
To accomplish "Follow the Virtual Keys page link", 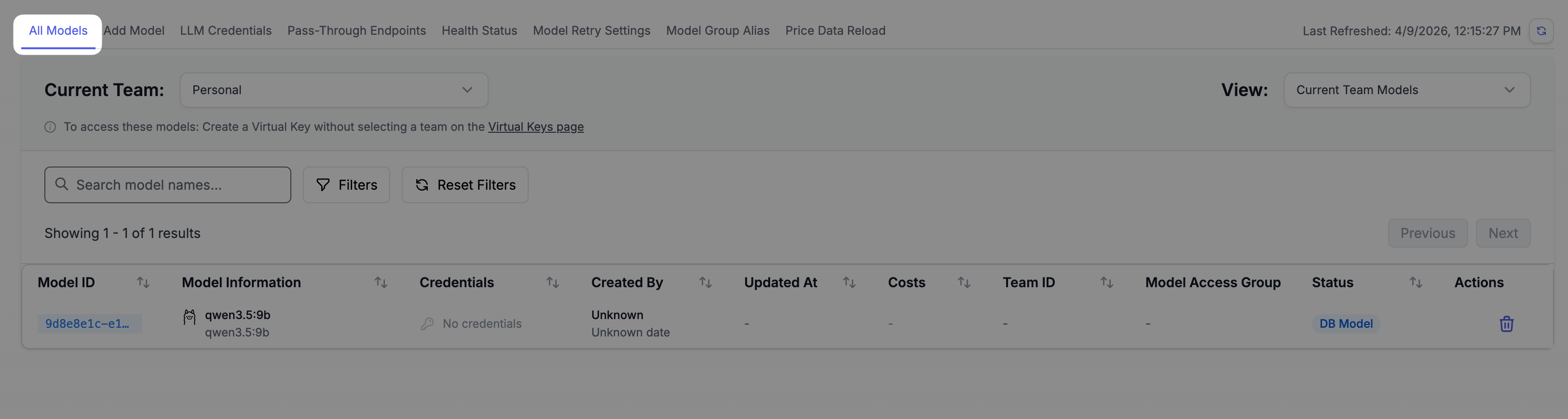I will [x=536, y=126].
